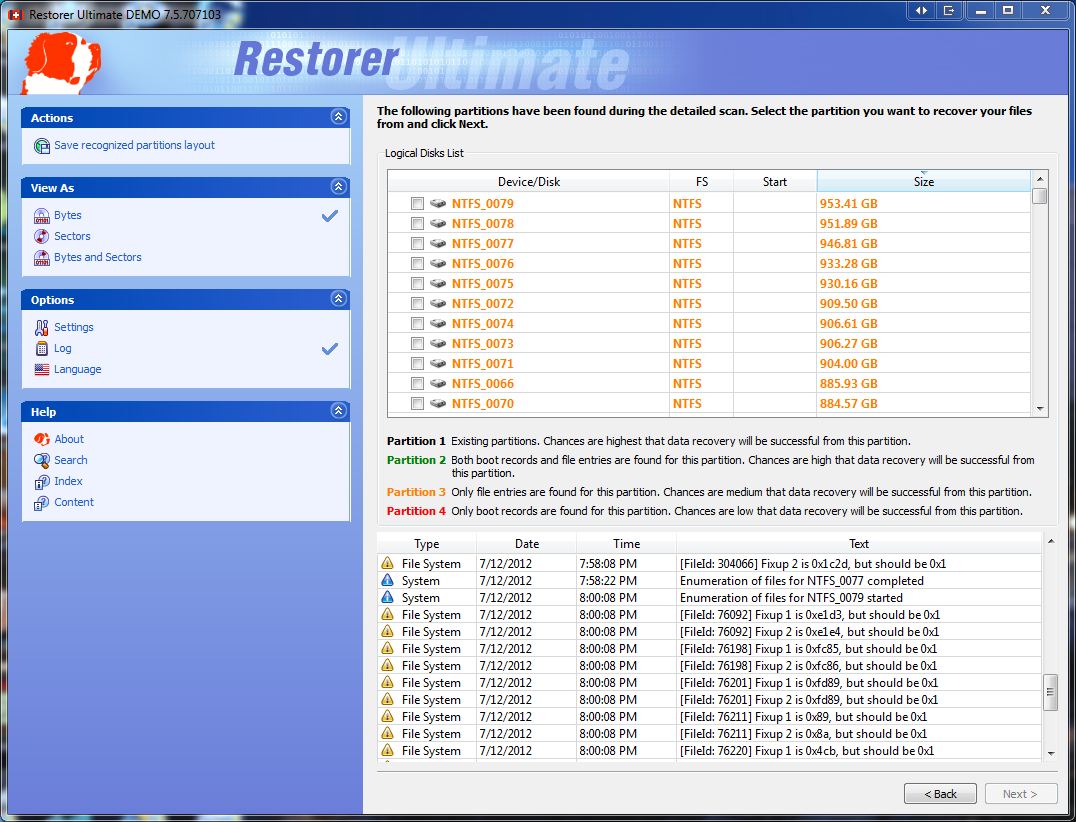Check the NTFS_0075 partition checkbox
Screen dimensions: 1076x822
tap(417, 283)
